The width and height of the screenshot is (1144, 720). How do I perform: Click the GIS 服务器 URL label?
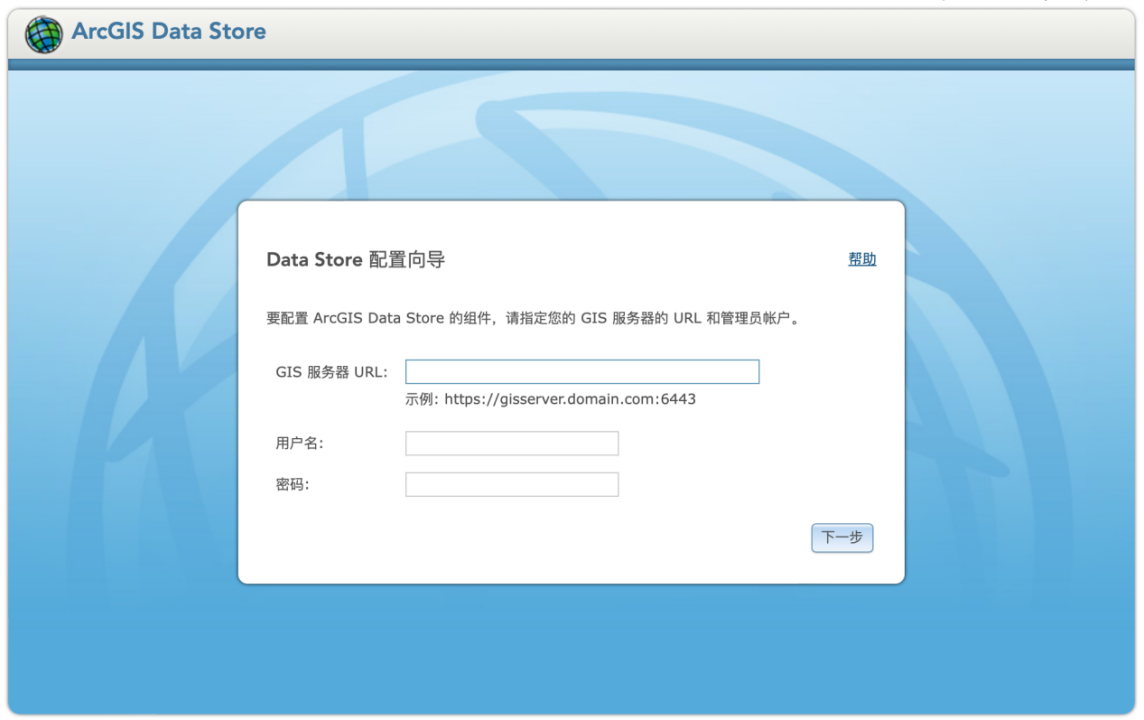coord(331,372)
